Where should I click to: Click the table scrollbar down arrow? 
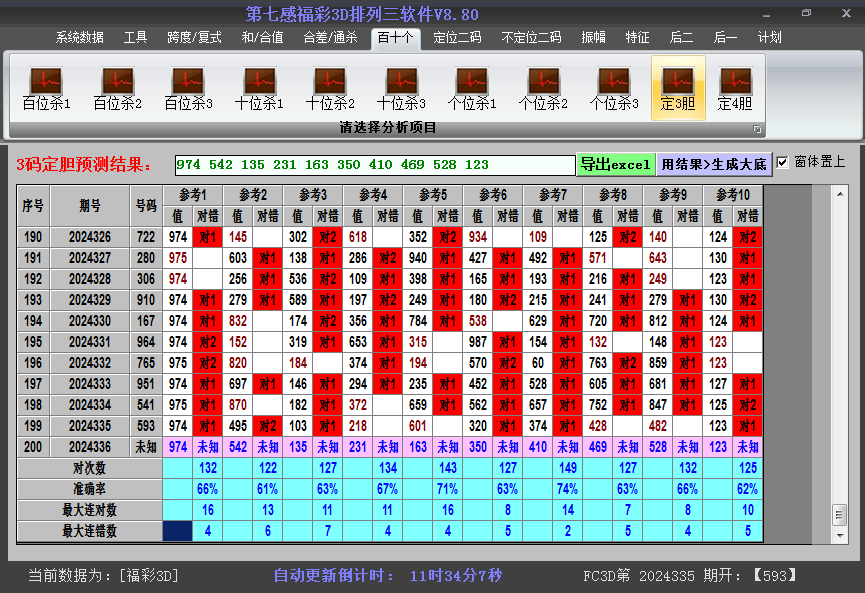840,535
